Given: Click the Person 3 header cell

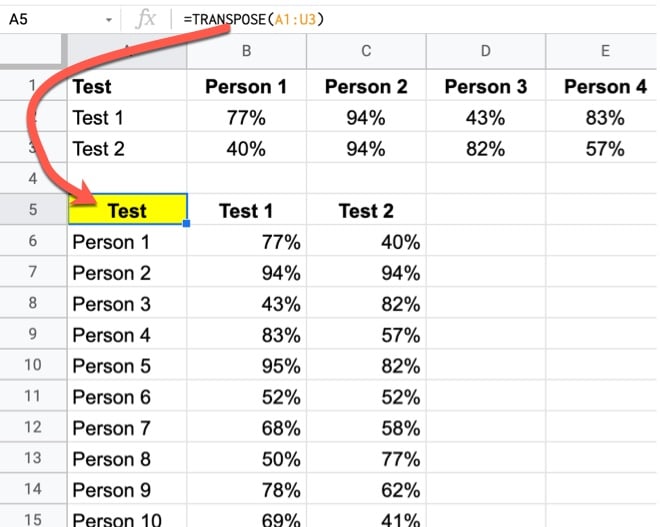Looking at the screenshot, I should [485, 87].
